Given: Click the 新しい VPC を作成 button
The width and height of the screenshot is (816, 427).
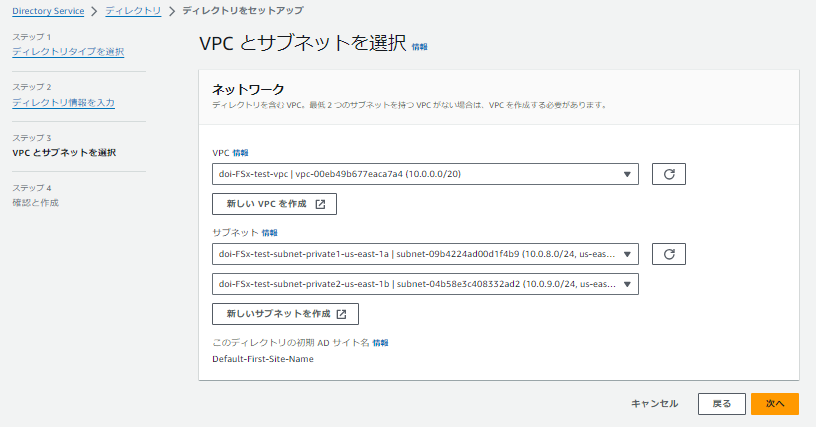Looking at the screenshot, I should [274, 204].
